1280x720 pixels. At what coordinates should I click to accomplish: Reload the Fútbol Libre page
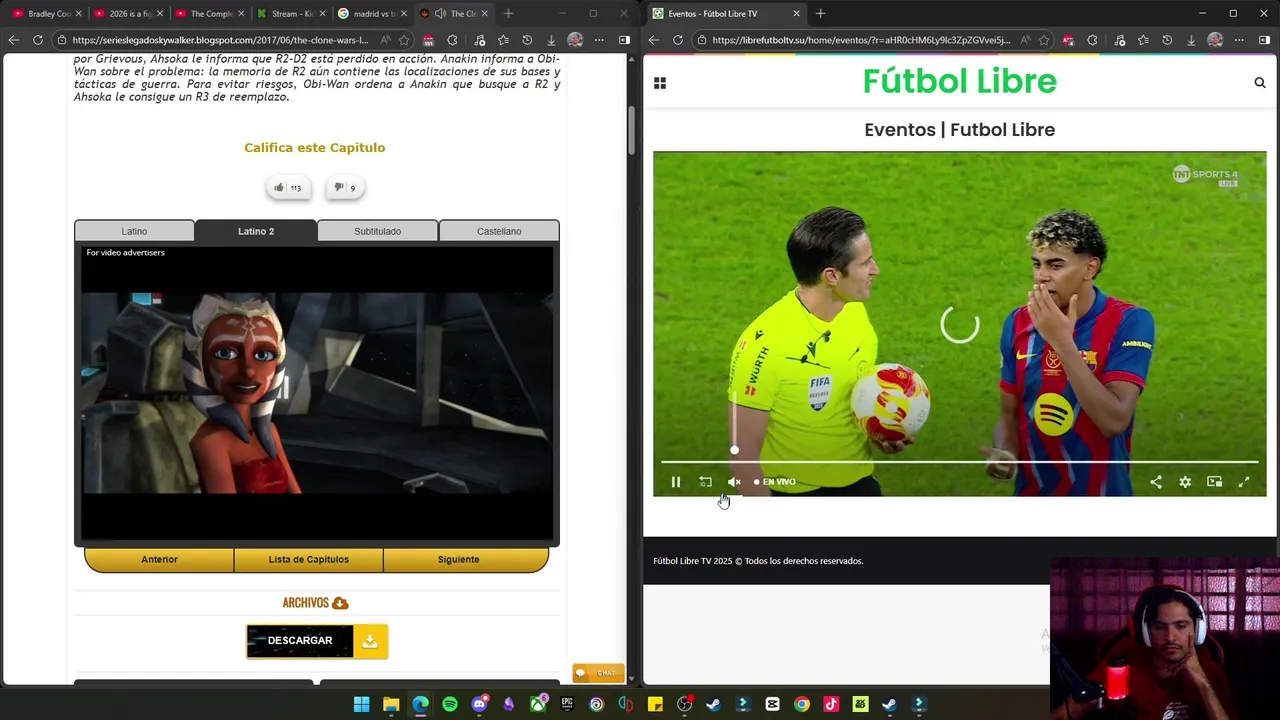678,40
